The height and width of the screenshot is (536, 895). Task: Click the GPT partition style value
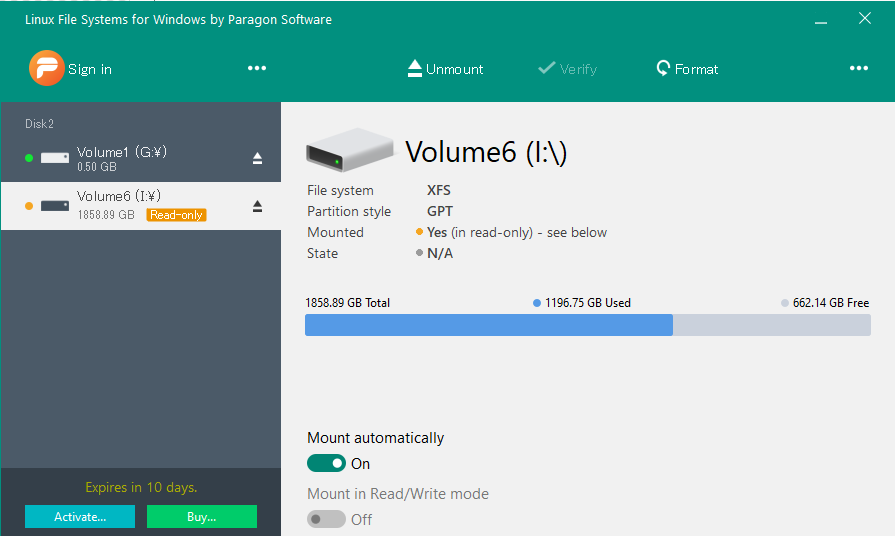pyautogui.click(x=440, y=211)
